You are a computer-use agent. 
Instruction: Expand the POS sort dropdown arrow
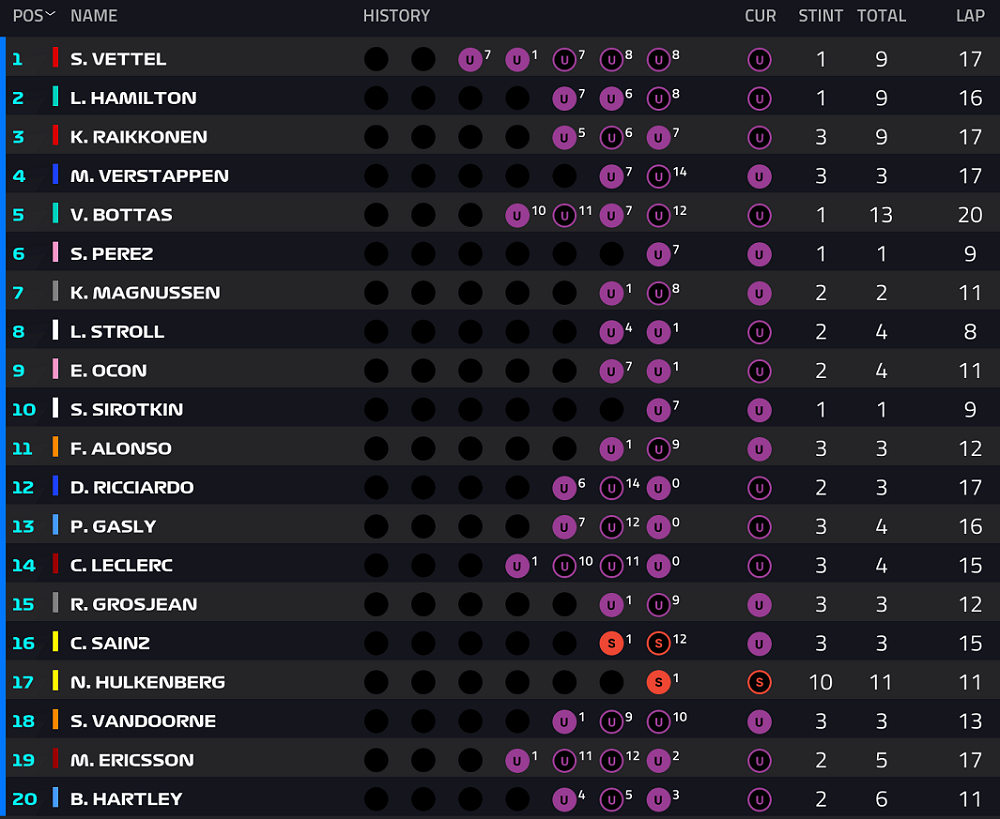tap(50, 13)
